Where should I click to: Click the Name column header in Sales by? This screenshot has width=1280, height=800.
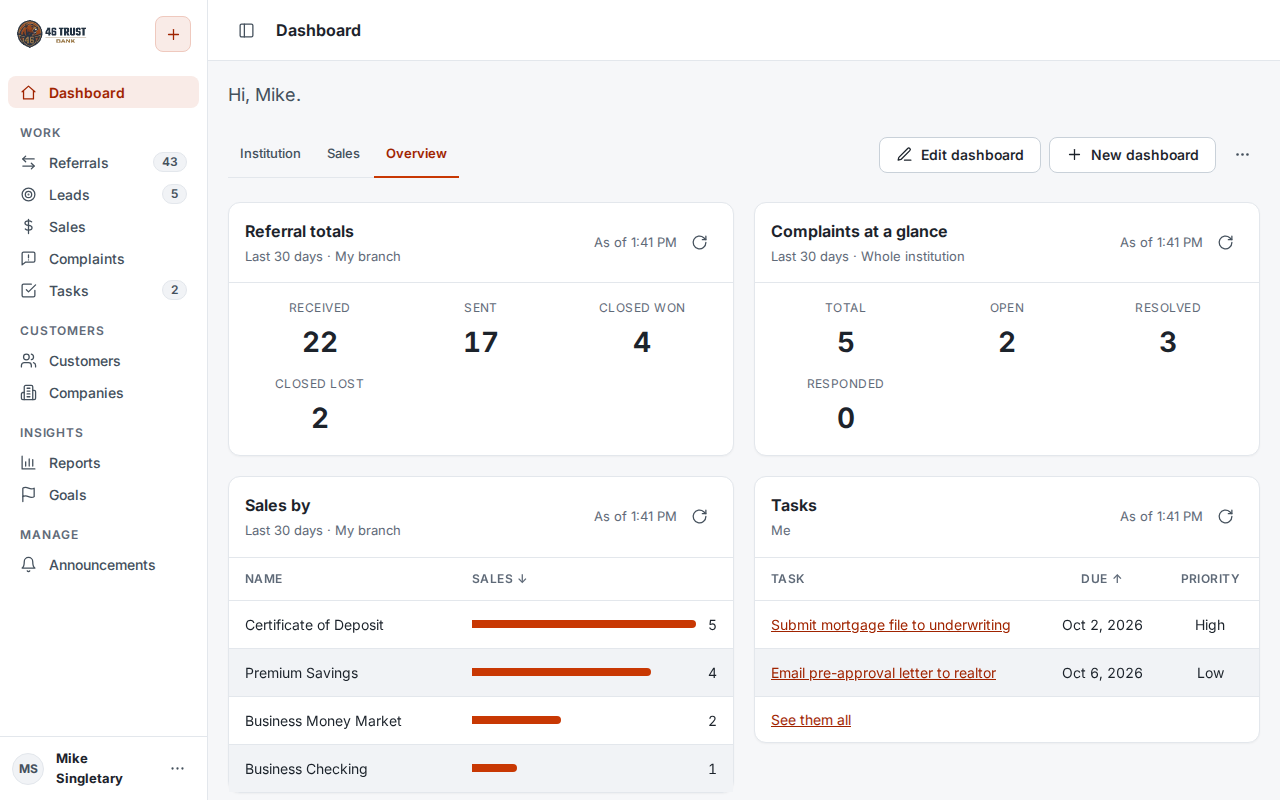[264, 579]
